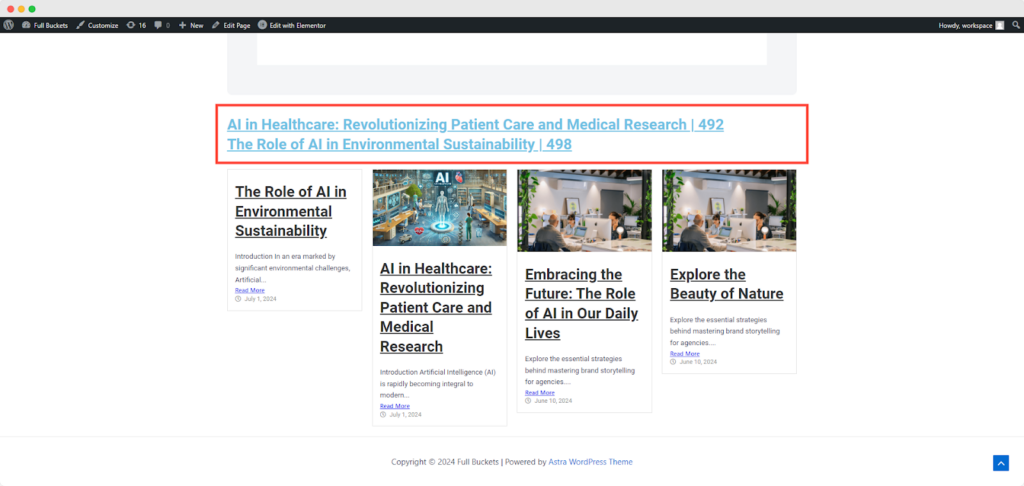Open the WordPress logo menu

coord(8,25)
